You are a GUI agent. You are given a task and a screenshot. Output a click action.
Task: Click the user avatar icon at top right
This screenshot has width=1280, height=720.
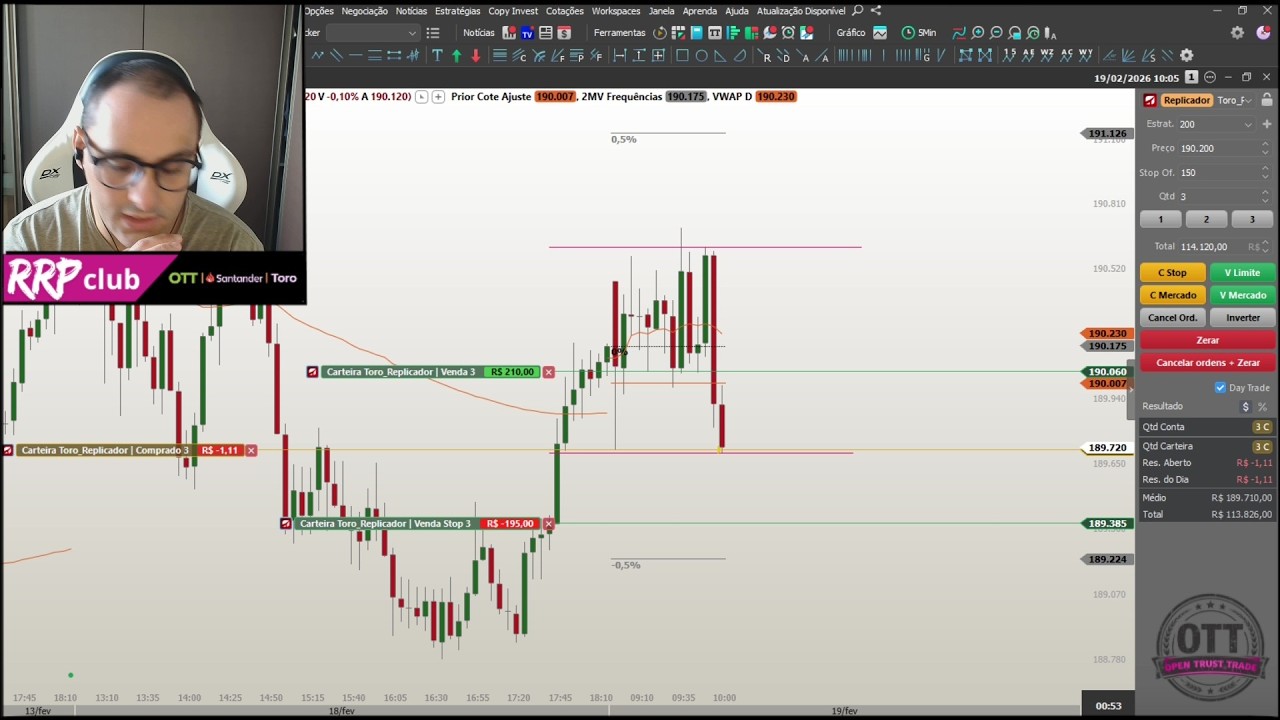[x=1263, y=33]
